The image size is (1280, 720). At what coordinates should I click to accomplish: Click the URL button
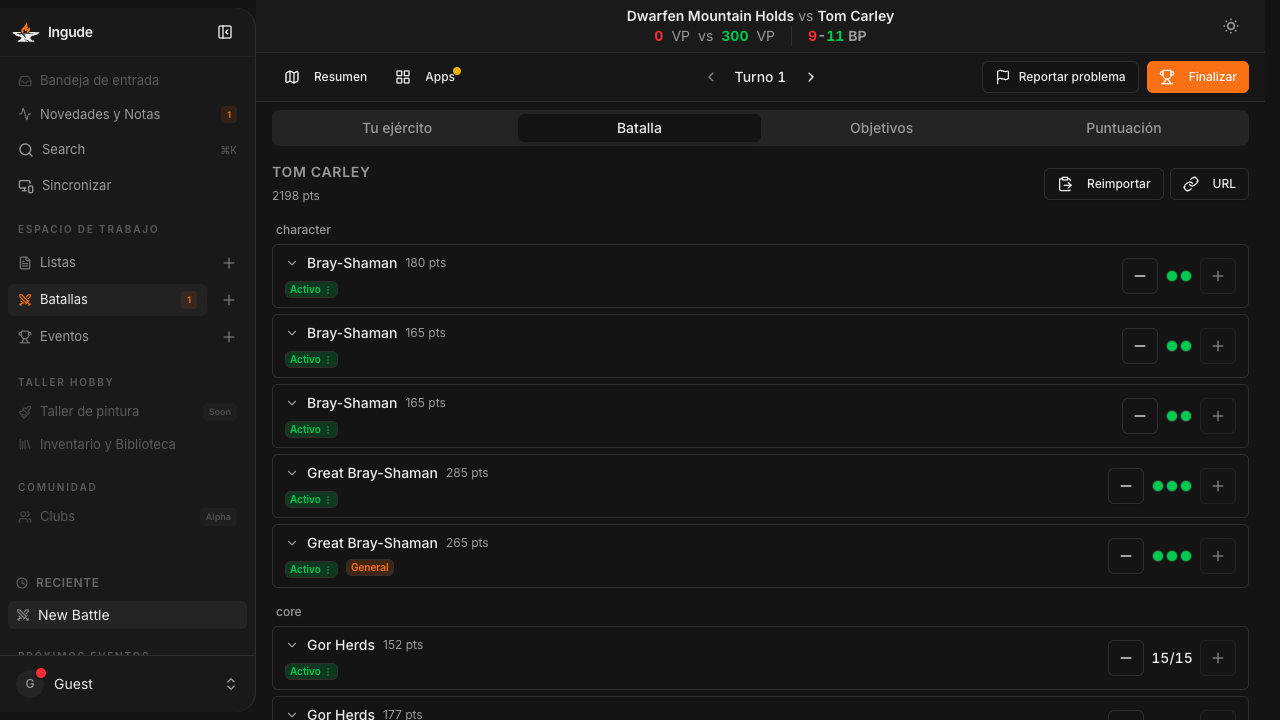[x=1209, y=184]
